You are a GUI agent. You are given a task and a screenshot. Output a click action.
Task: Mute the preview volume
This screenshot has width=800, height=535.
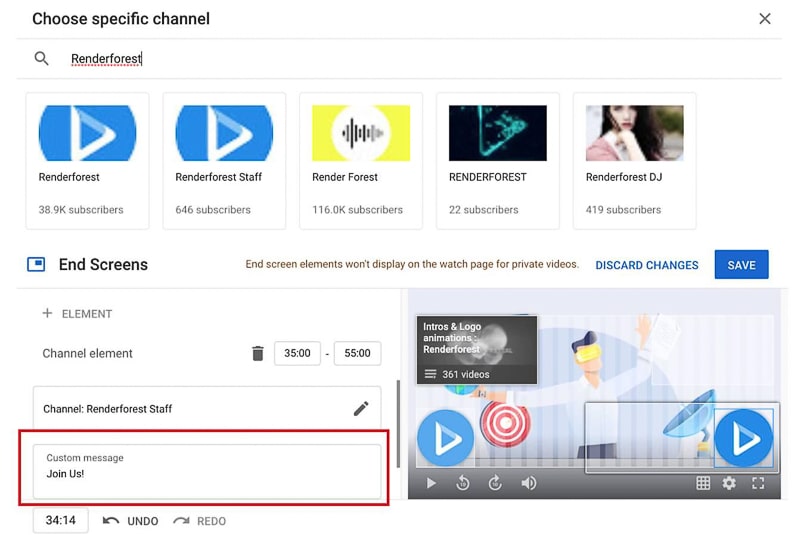pyautogui.click(x=529, y=483)
